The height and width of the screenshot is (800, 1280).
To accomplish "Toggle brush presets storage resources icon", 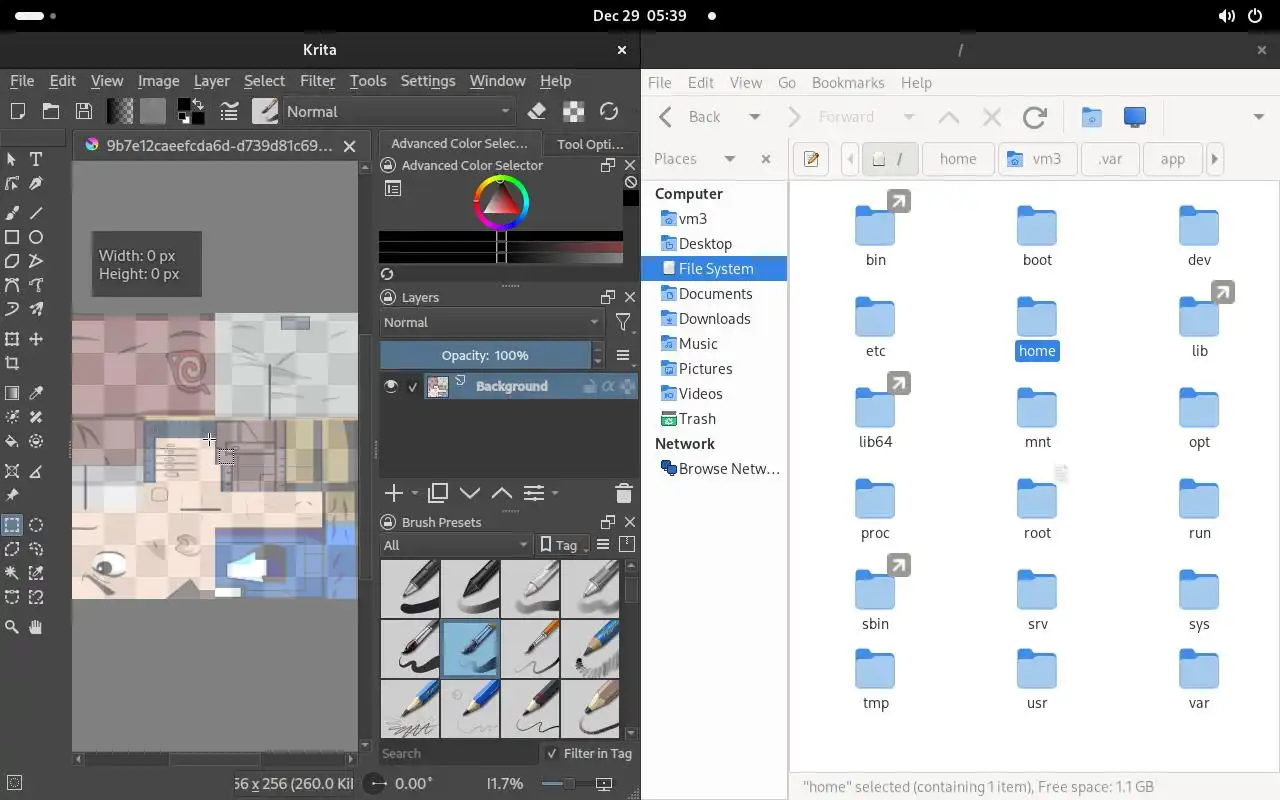I will point(627,544).
